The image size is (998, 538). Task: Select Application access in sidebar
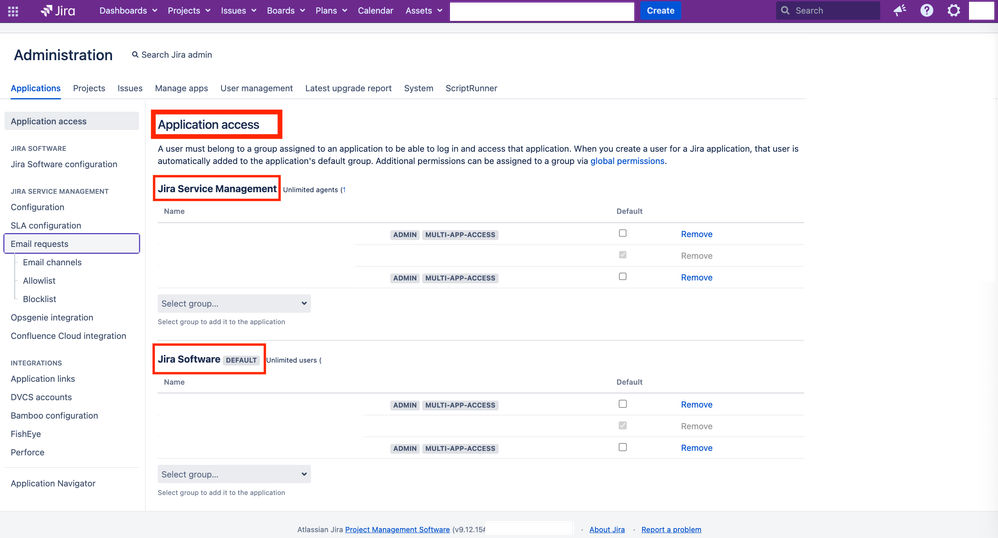[71, 121]
